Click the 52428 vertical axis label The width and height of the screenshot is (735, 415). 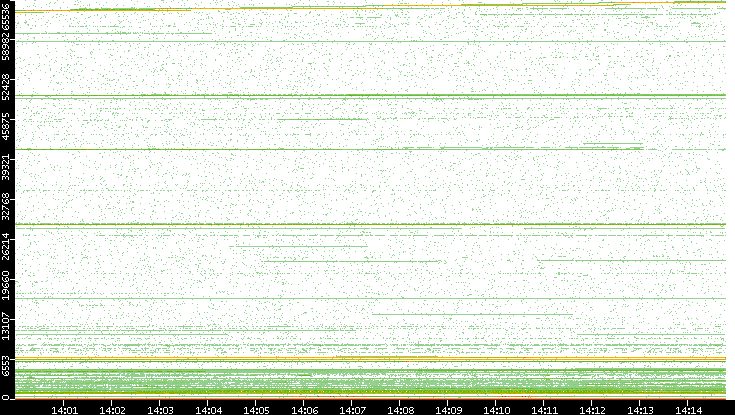pyautogui.click(x=5, y=87)
